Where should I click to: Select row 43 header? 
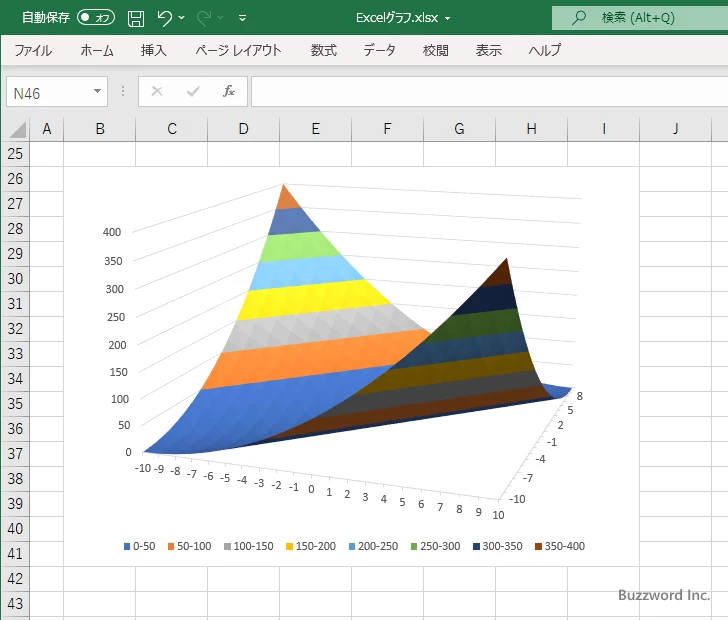[15, 604]
